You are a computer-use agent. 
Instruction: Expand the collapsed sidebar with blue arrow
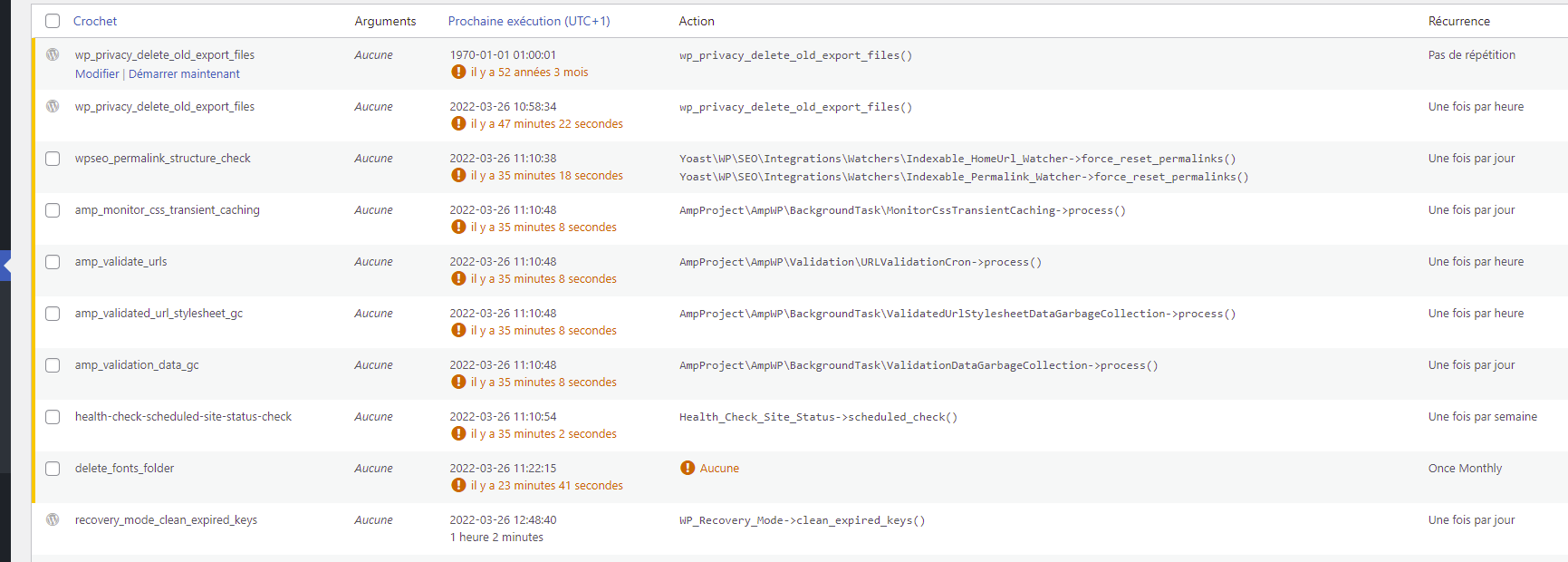(5, 266)
